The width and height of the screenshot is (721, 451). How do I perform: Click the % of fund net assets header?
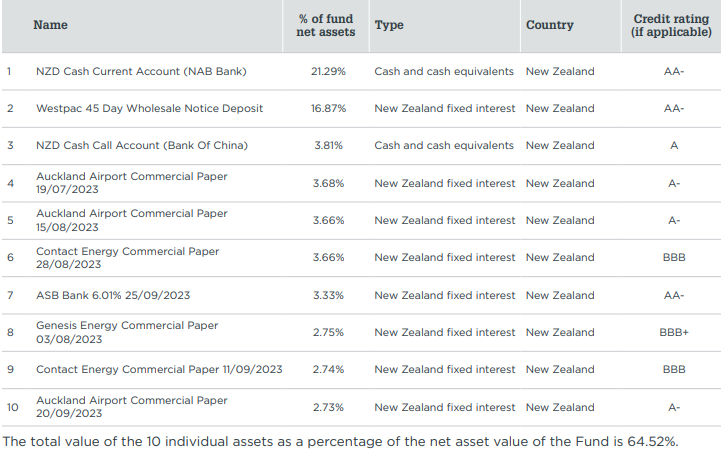(x=326, y=25)
